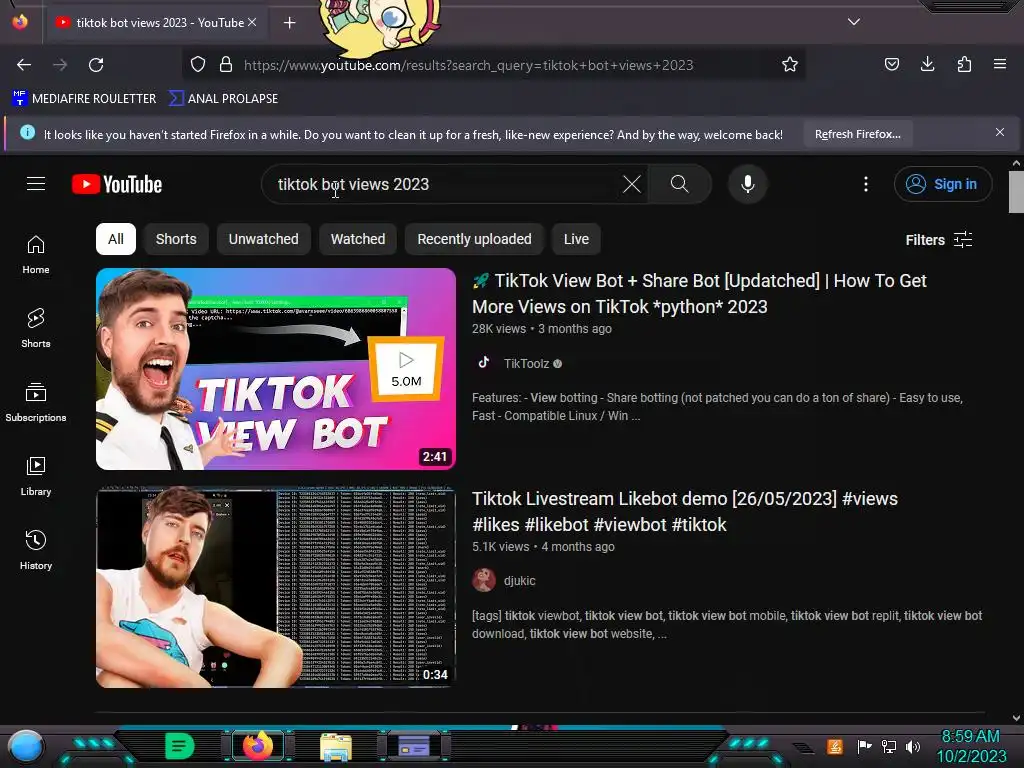This screenshot has height=768, width=1024.
Task: Select the Recently uploaded chip
Action: [x=474, y=239]
